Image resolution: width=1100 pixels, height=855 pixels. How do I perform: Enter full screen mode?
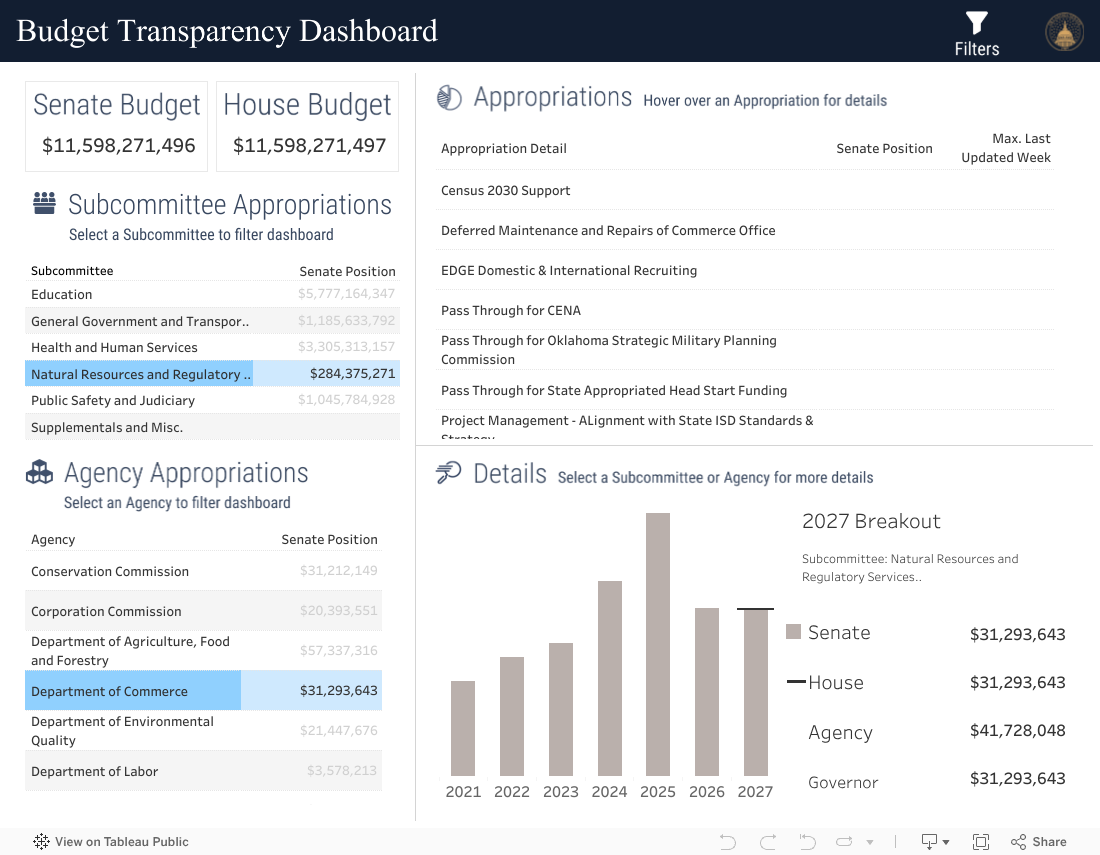click(981, 842)
